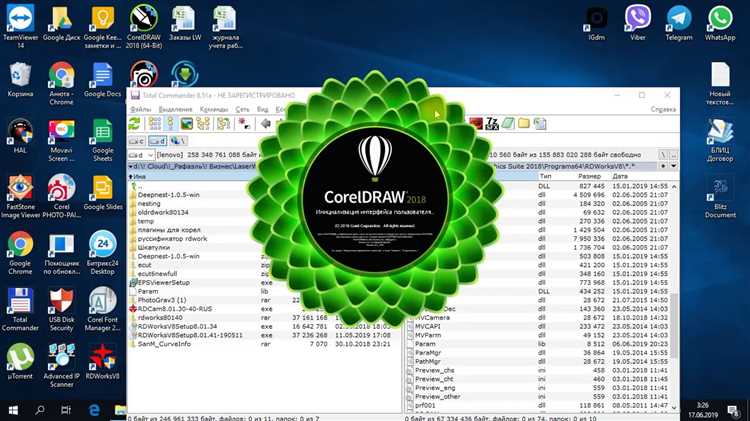Go to parent directory dots button
The width and height of the screenshot is (750, 421).
point(673,155)
